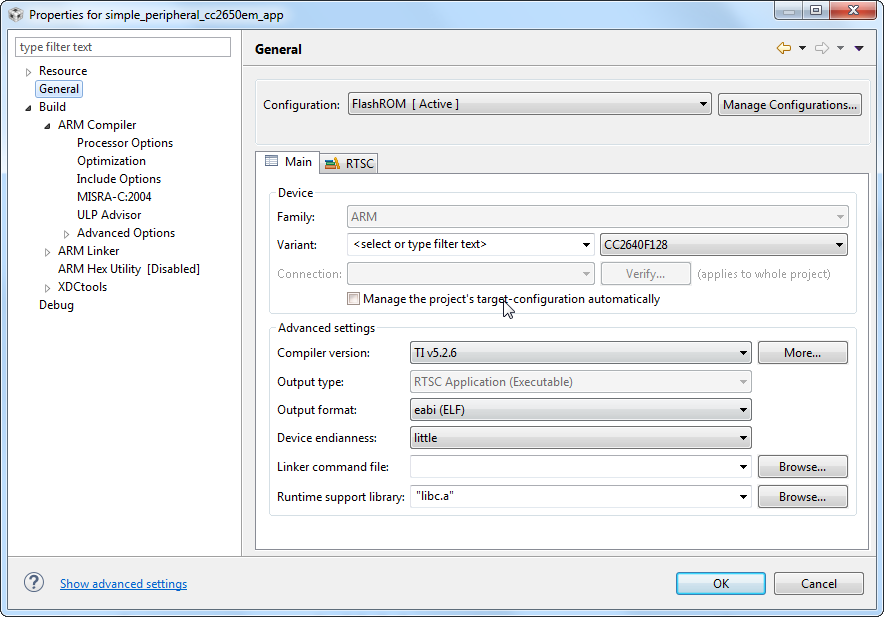Select the Main tab
Screen dimensions: 884x617
point(288,161)
